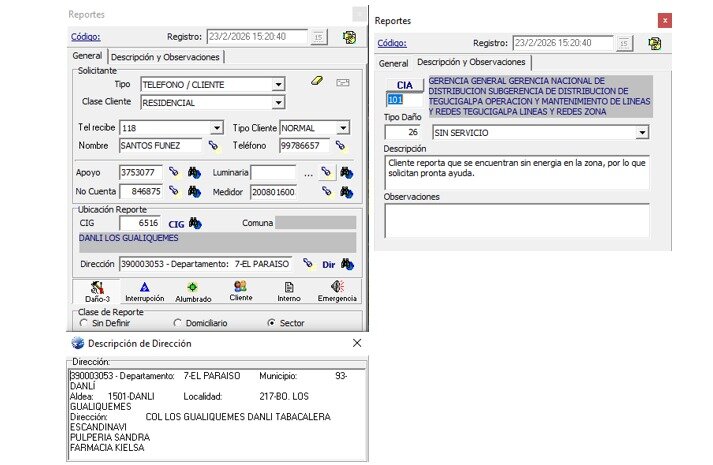The width and height of the screenshot is (713, 465).
Task: Choose the Sector radio button
Action: (271, 323)
